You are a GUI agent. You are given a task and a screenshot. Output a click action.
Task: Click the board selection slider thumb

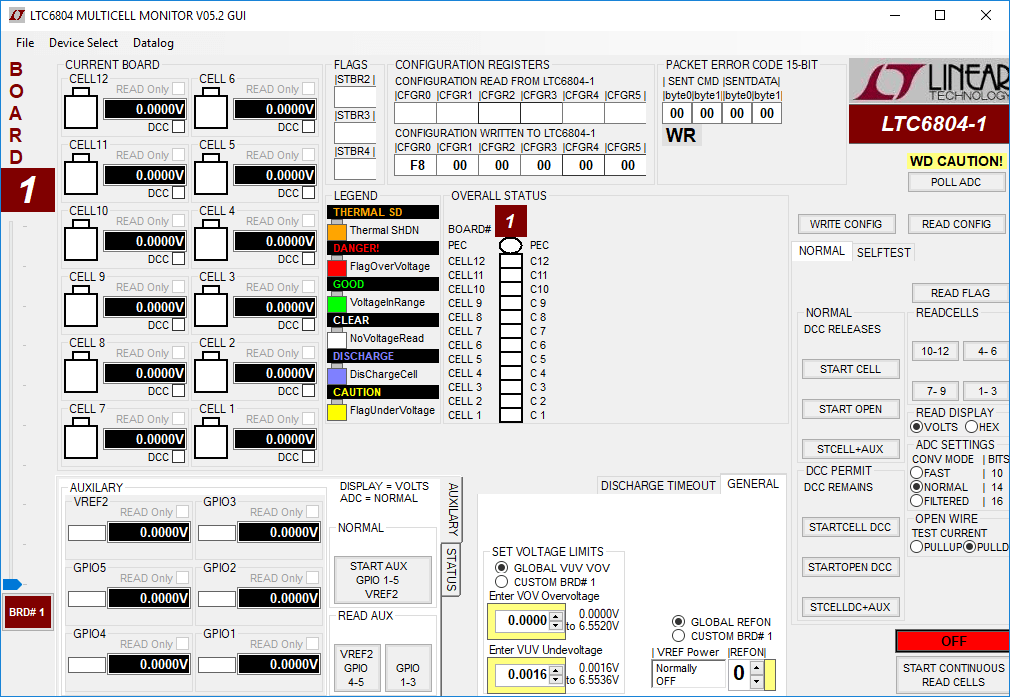tap(12, 584)
